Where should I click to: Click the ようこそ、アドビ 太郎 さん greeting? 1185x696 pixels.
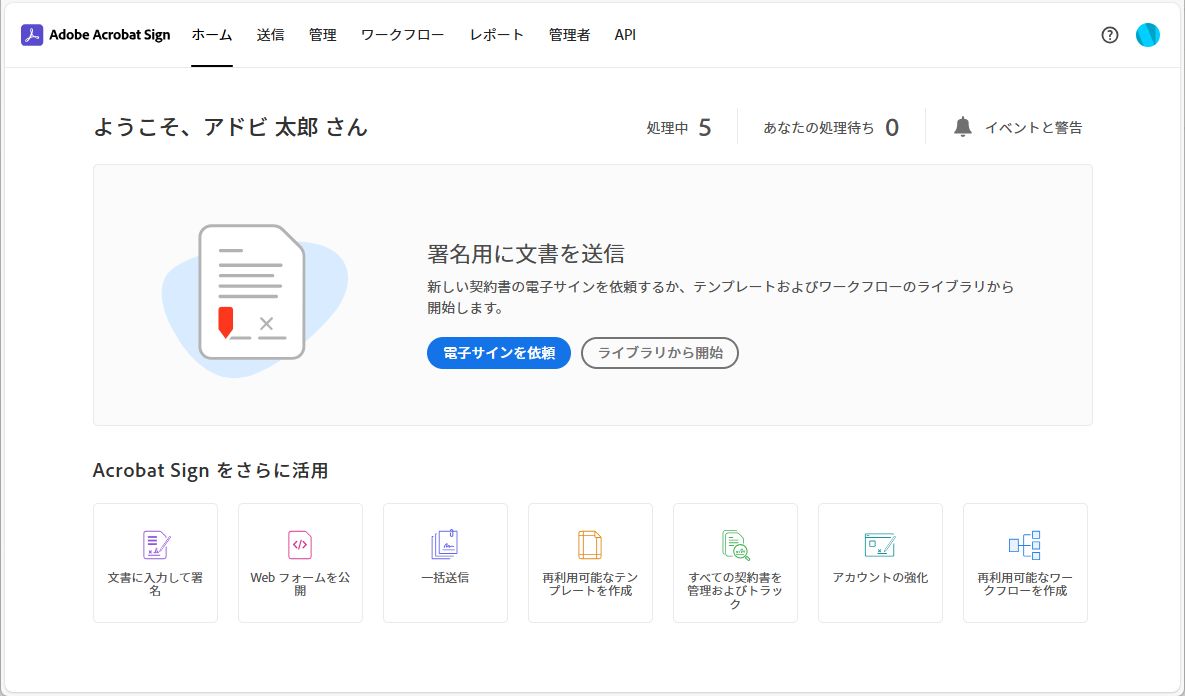click(x=231, y=127)
